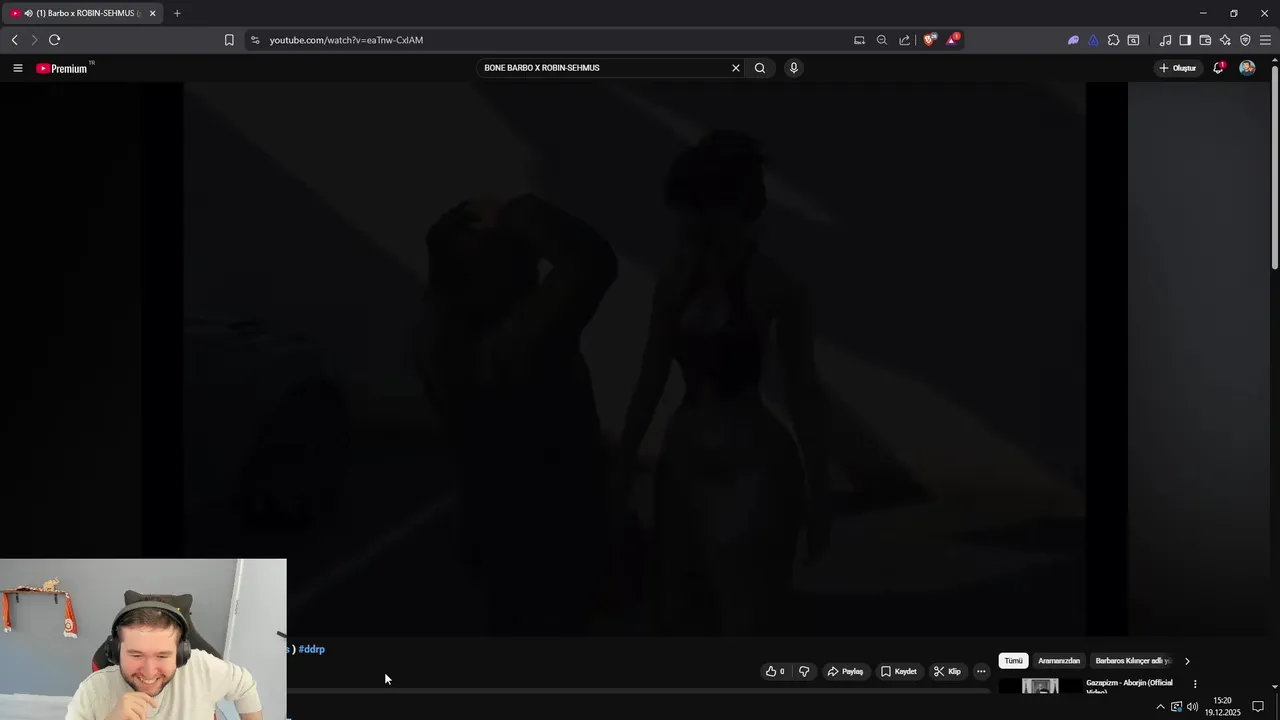Open Brave Rewards triangle icon
This screenshot has width=1280, height=720.
click(953, 40)
